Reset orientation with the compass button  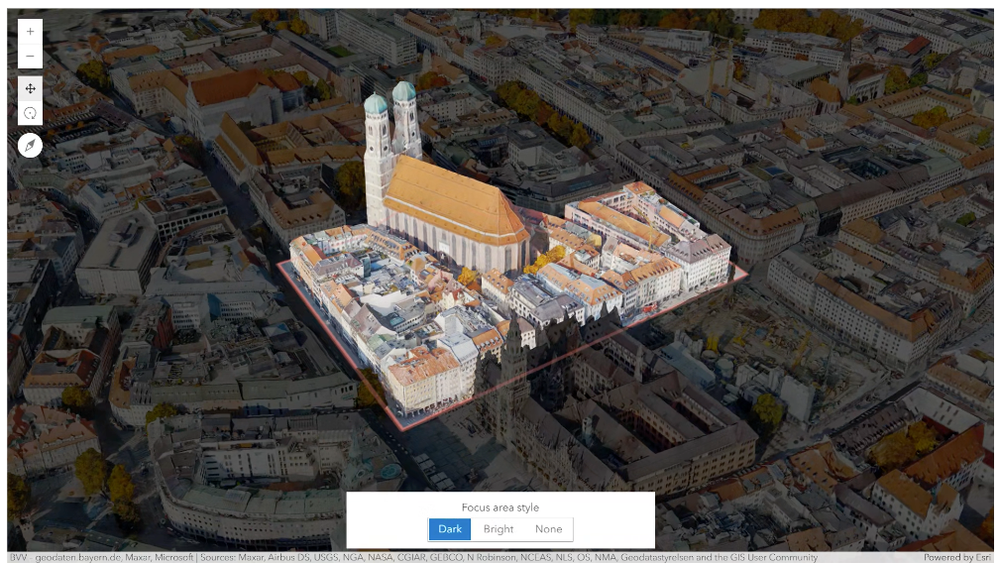tap(30, 146)
